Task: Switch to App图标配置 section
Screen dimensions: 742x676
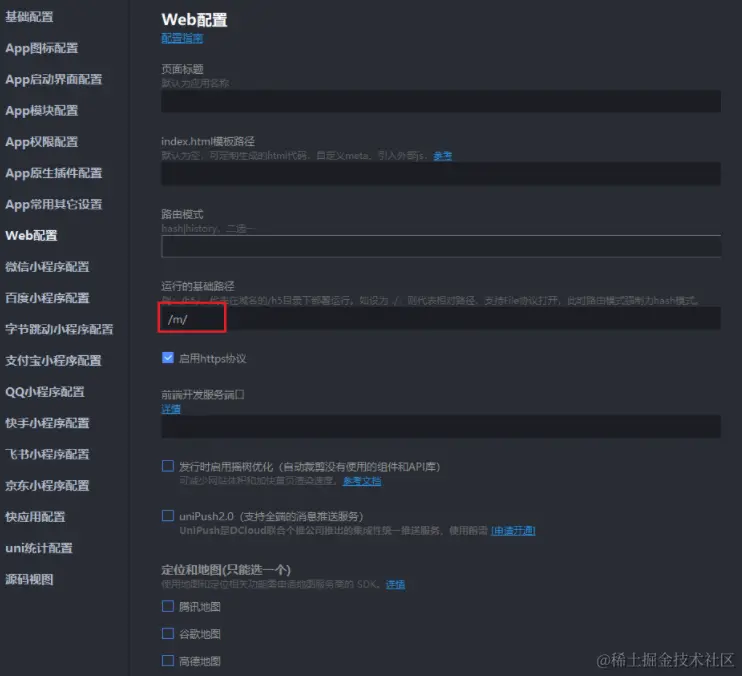Action: click(42, 48)
